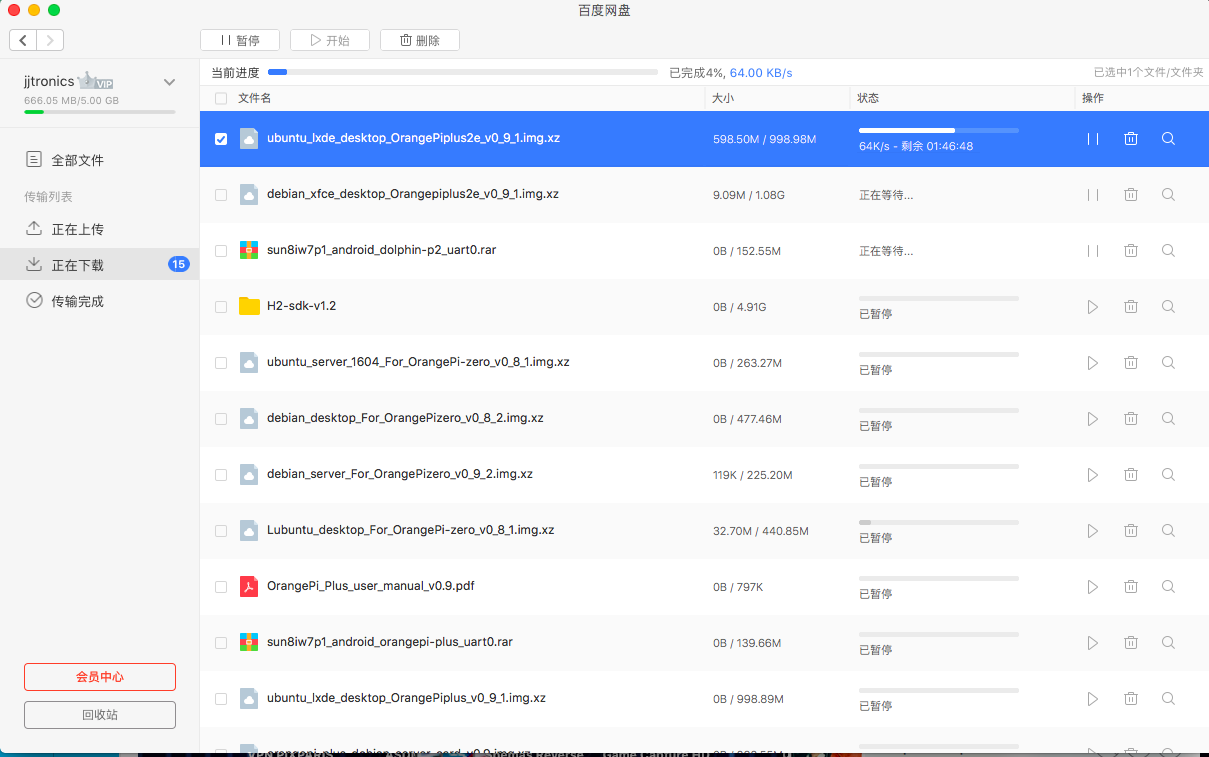Expand the jjtronics account dropdown
Image resolution: width=1209 pixels, height=757 pixels.
coord(169,82)
